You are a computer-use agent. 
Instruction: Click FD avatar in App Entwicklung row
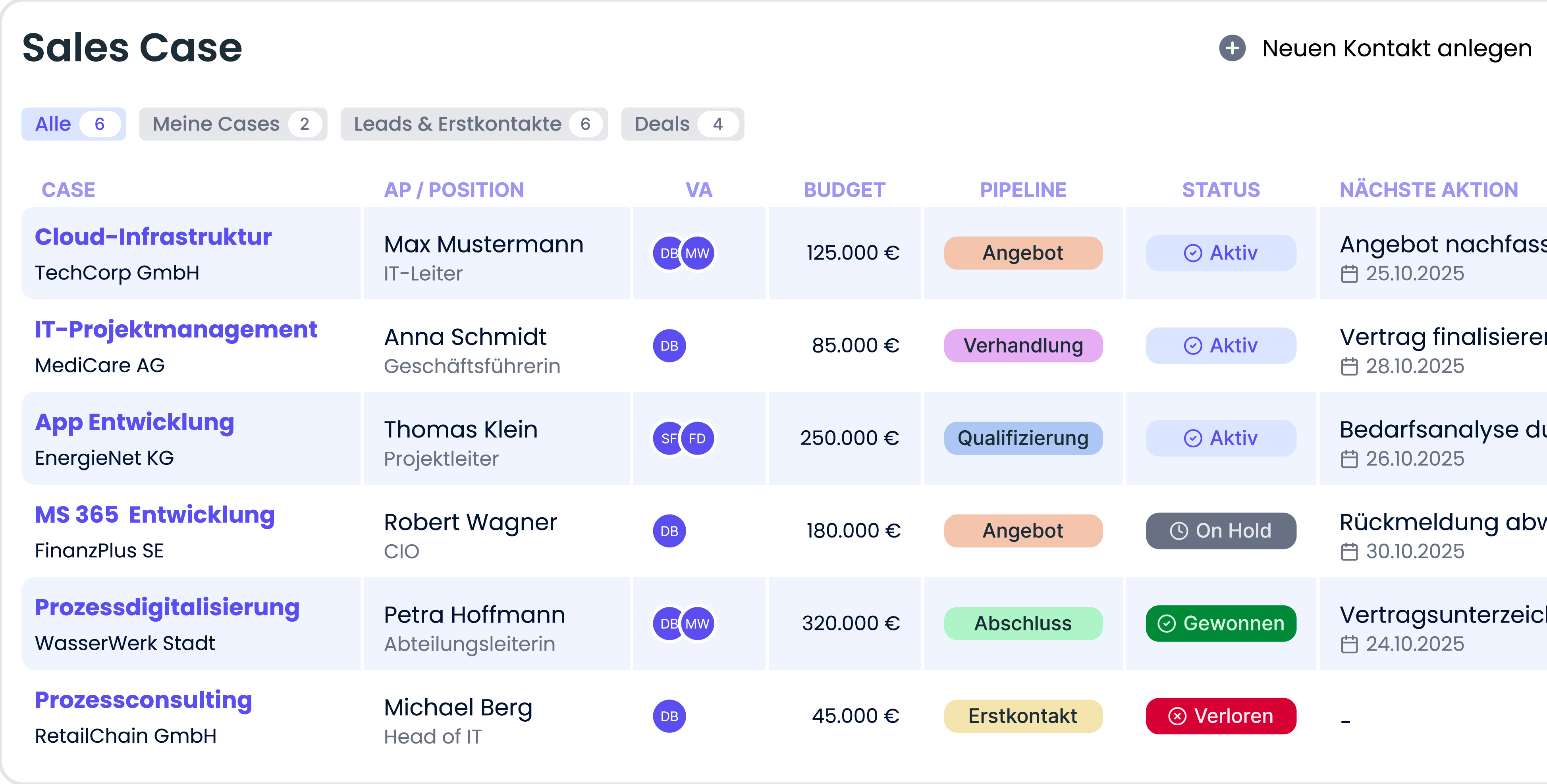[698, 439]
